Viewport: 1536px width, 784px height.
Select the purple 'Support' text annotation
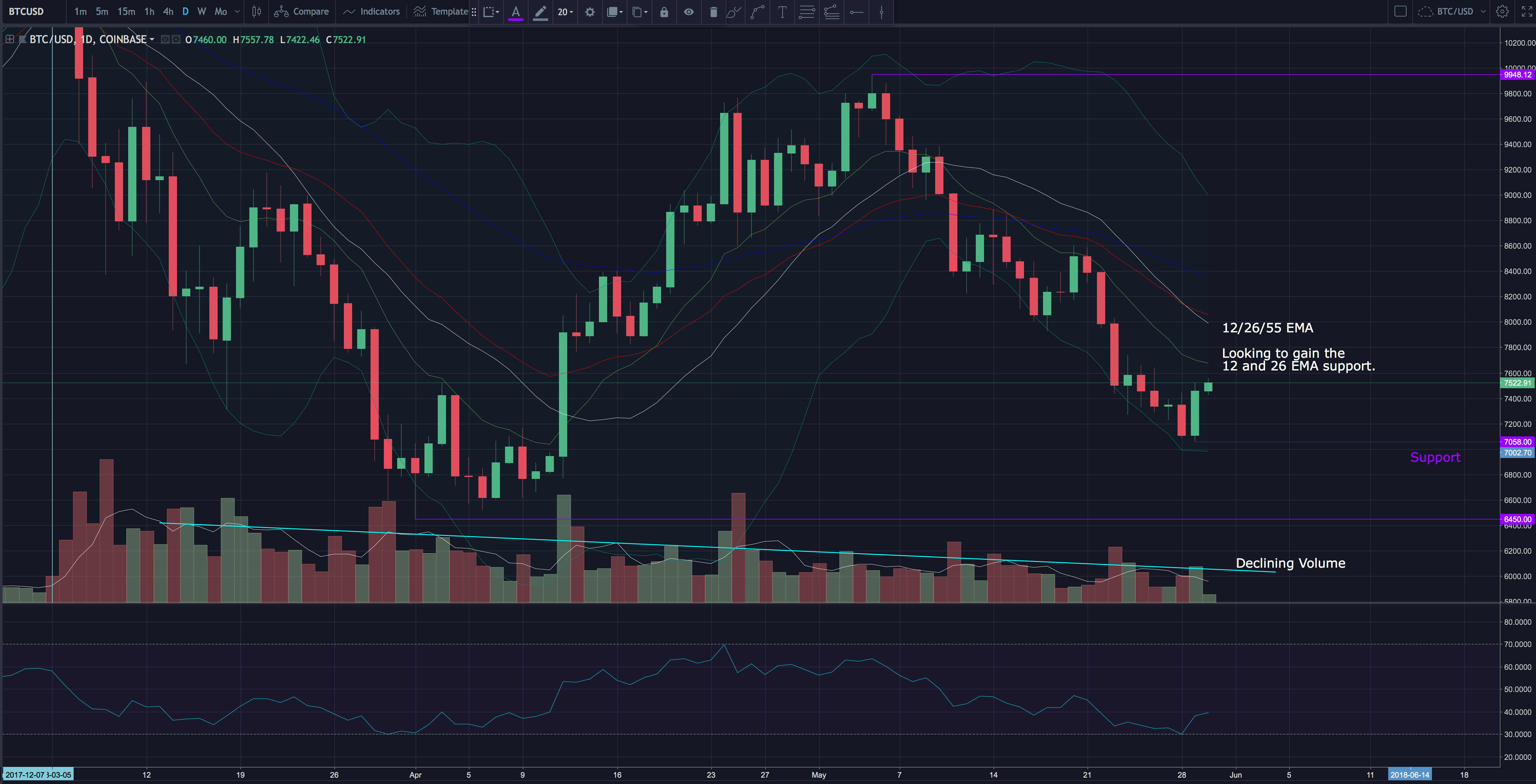[x=1435, y=457]
